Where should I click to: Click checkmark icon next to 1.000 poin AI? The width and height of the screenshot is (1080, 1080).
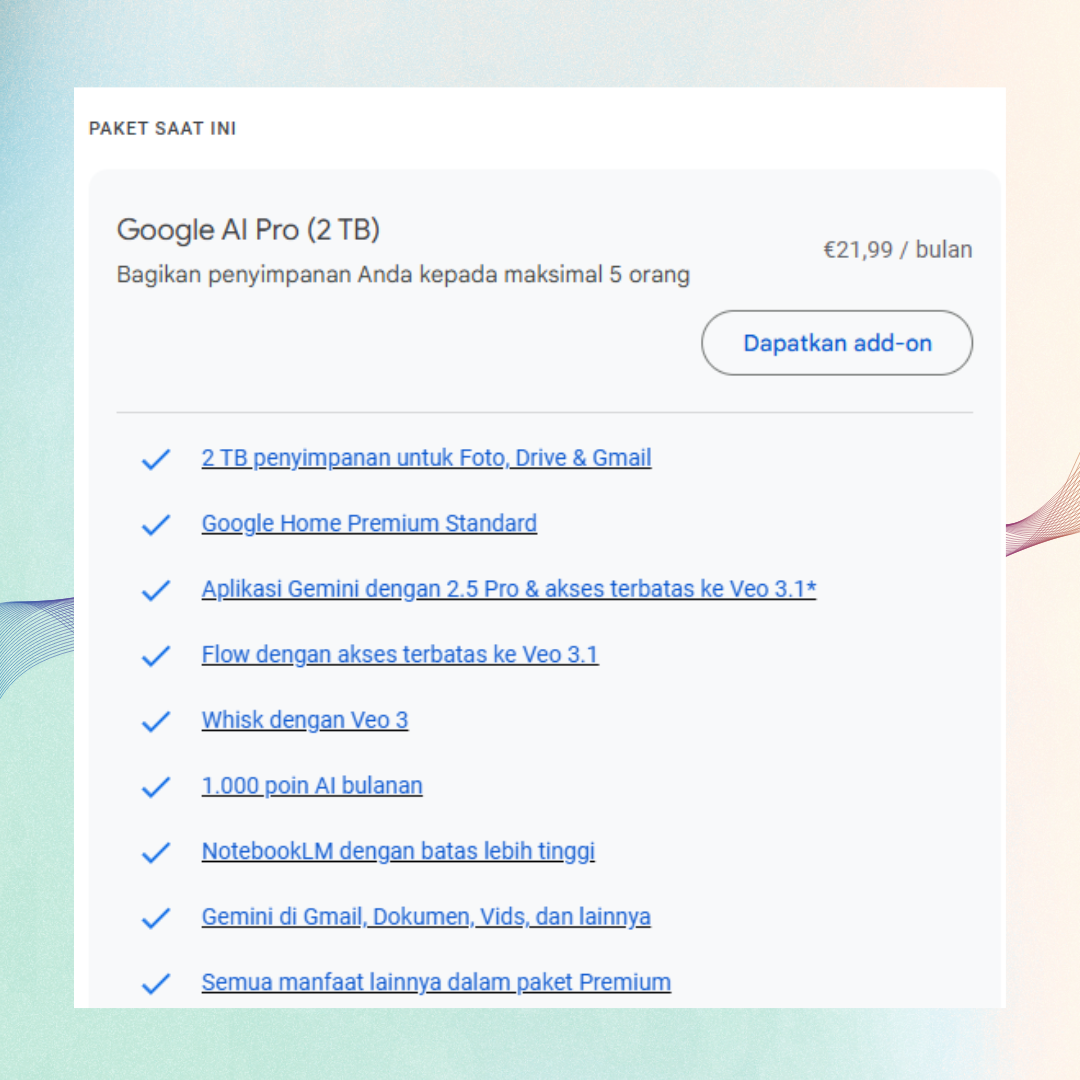coord(156,787)
